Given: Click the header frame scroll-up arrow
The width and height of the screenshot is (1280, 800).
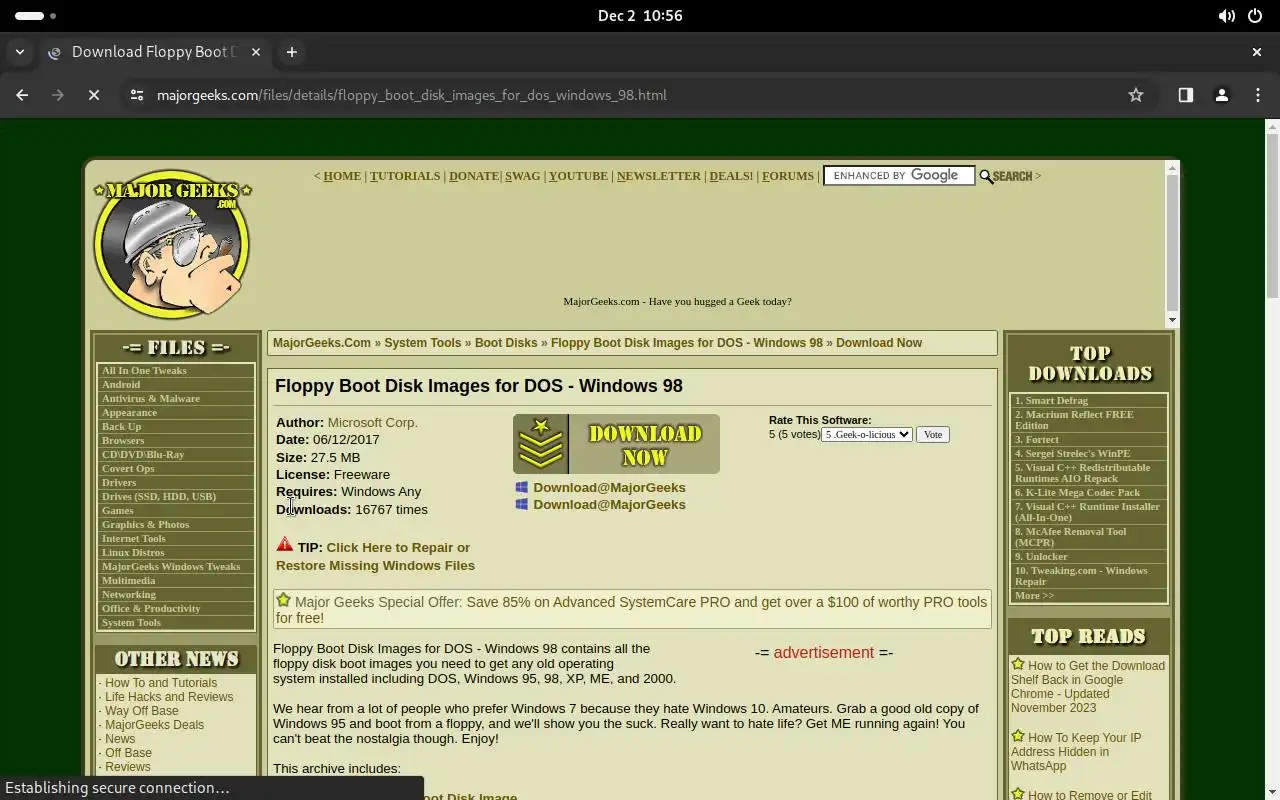Looking at the screenshot, I should pyautogui.click(x=1173, y=167).
